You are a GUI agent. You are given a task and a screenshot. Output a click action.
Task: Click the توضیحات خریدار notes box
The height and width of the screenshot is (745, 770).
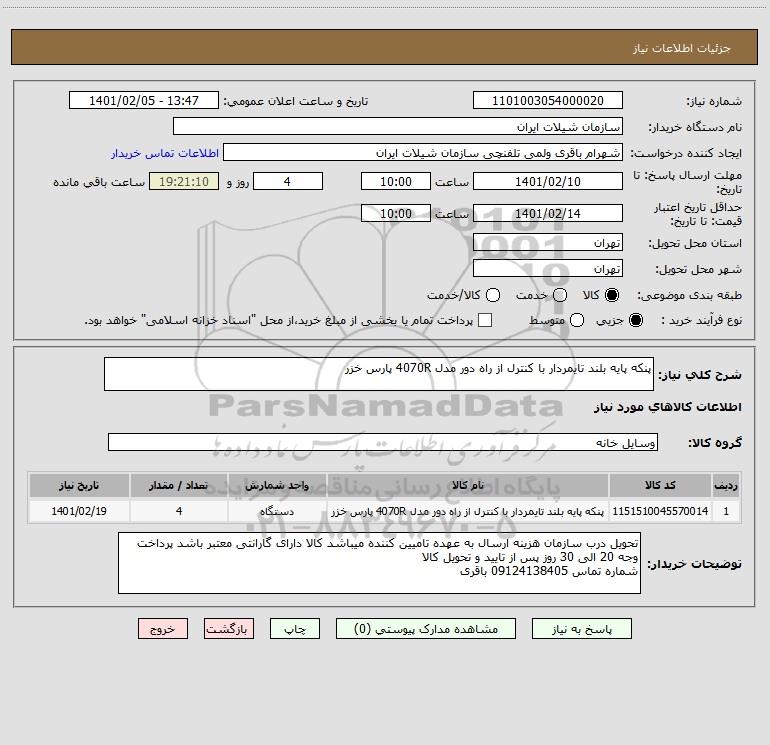point(379,563)
